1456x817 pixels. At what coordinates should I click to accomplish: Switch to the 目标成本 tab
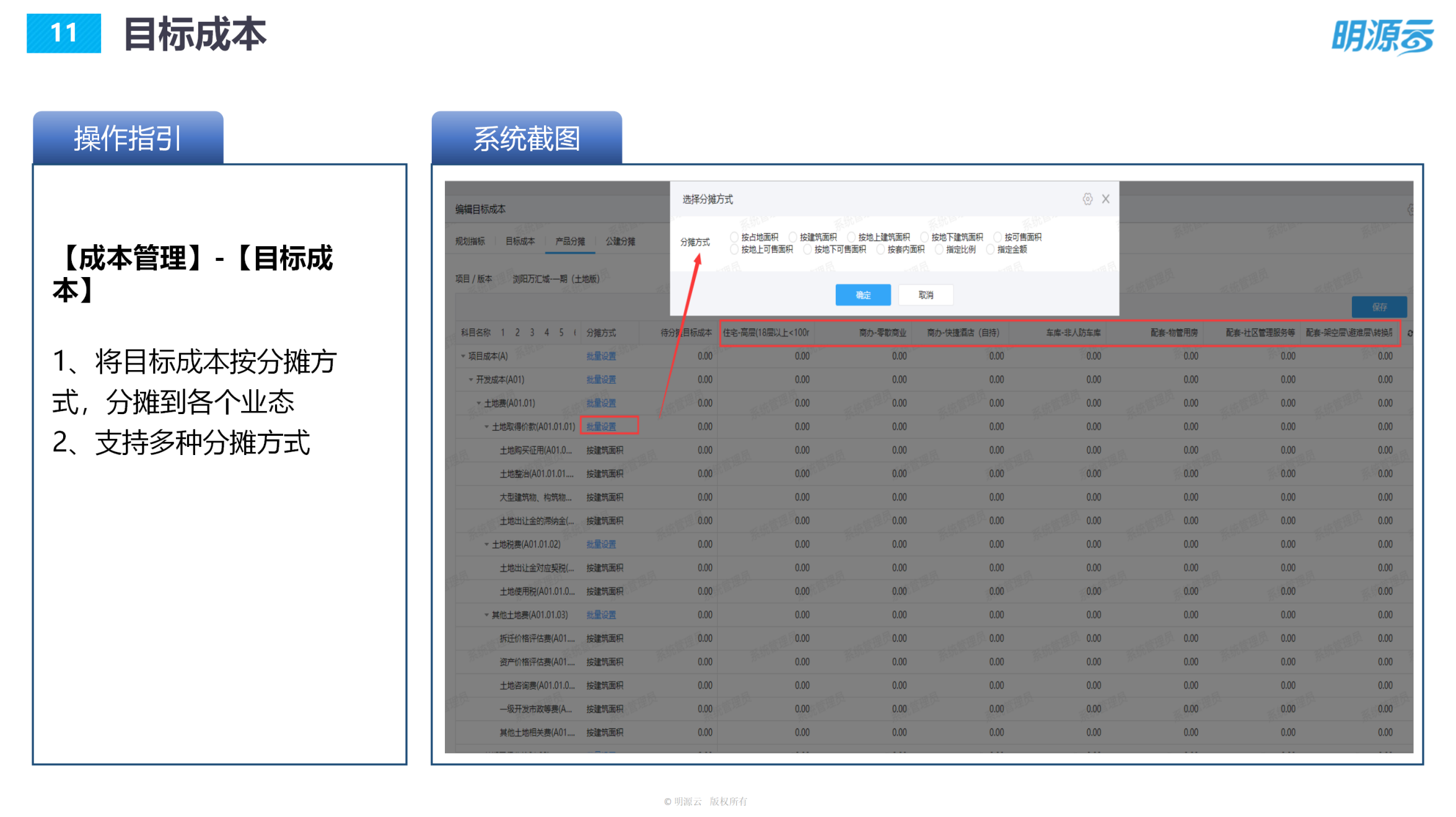520,242
